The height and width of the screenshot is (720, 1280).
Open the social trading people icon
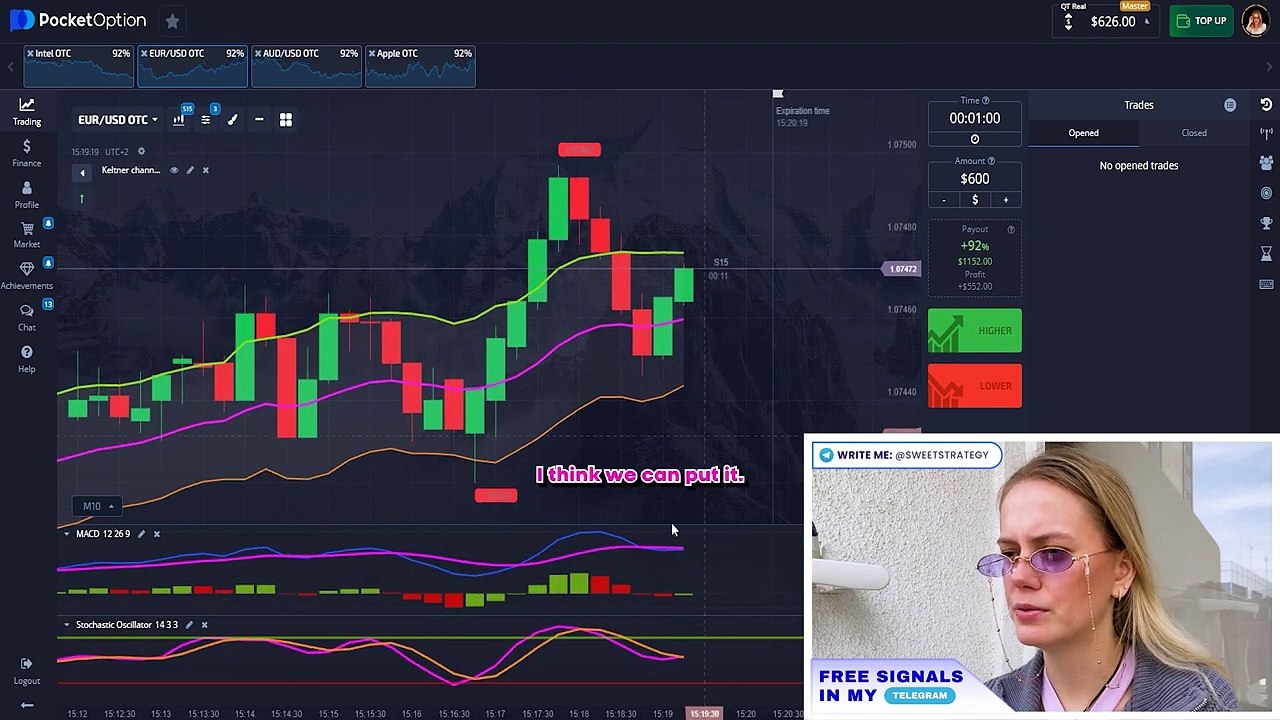tap(1266, 163)
